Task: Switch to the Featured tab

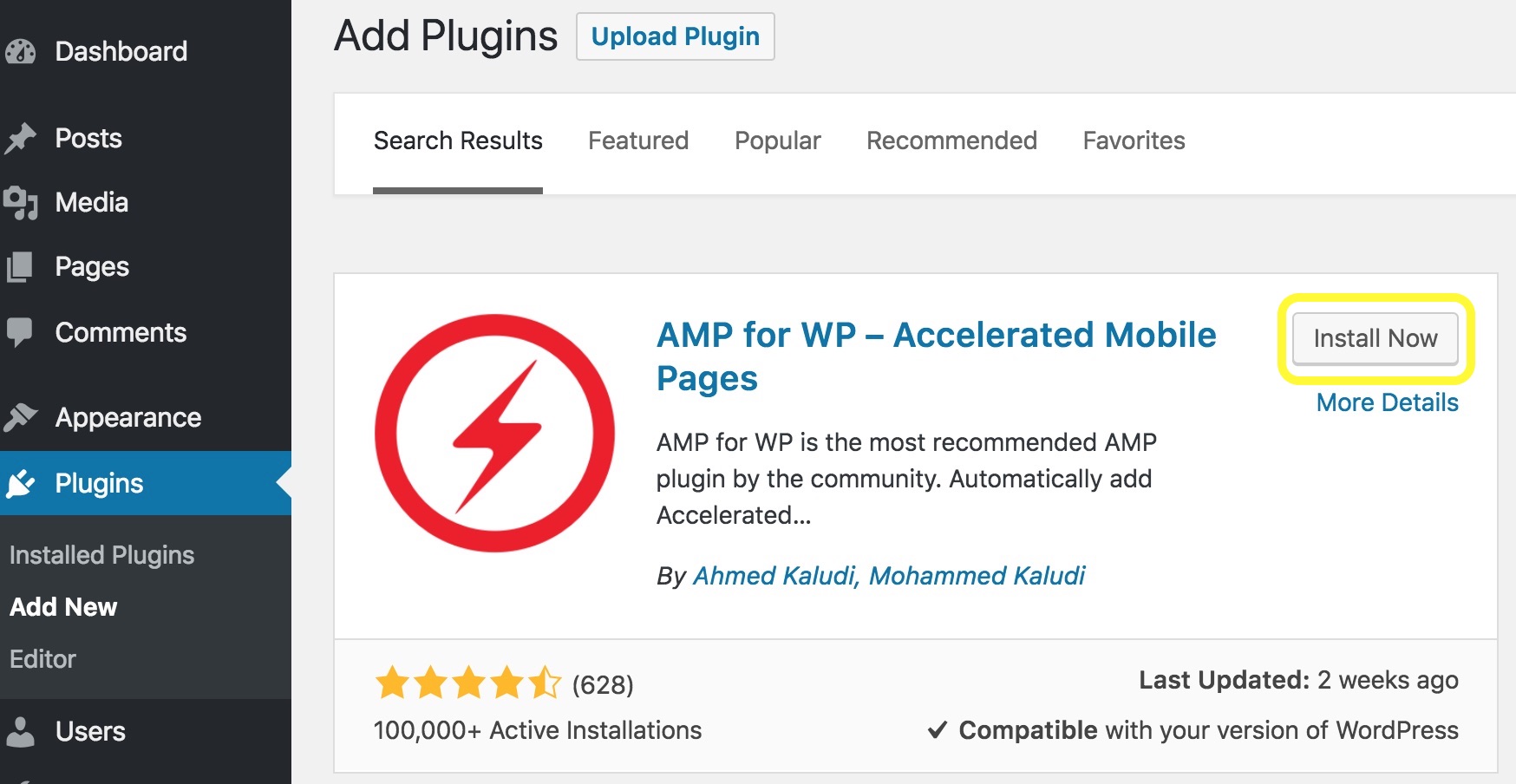Action: (637, 140)
